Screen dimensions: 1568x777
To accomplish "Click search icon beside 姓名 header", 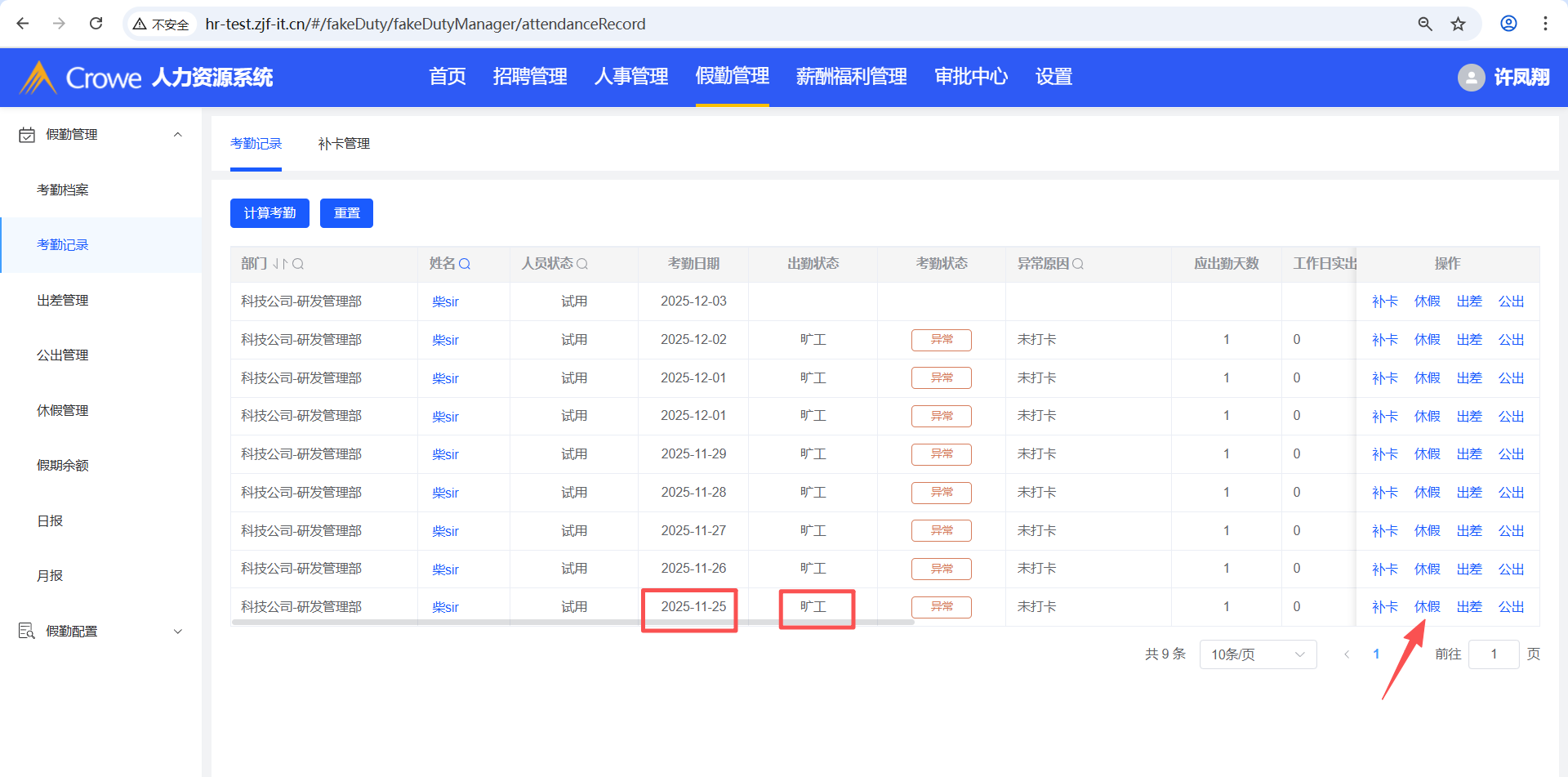I will click(x=465, y=264).
